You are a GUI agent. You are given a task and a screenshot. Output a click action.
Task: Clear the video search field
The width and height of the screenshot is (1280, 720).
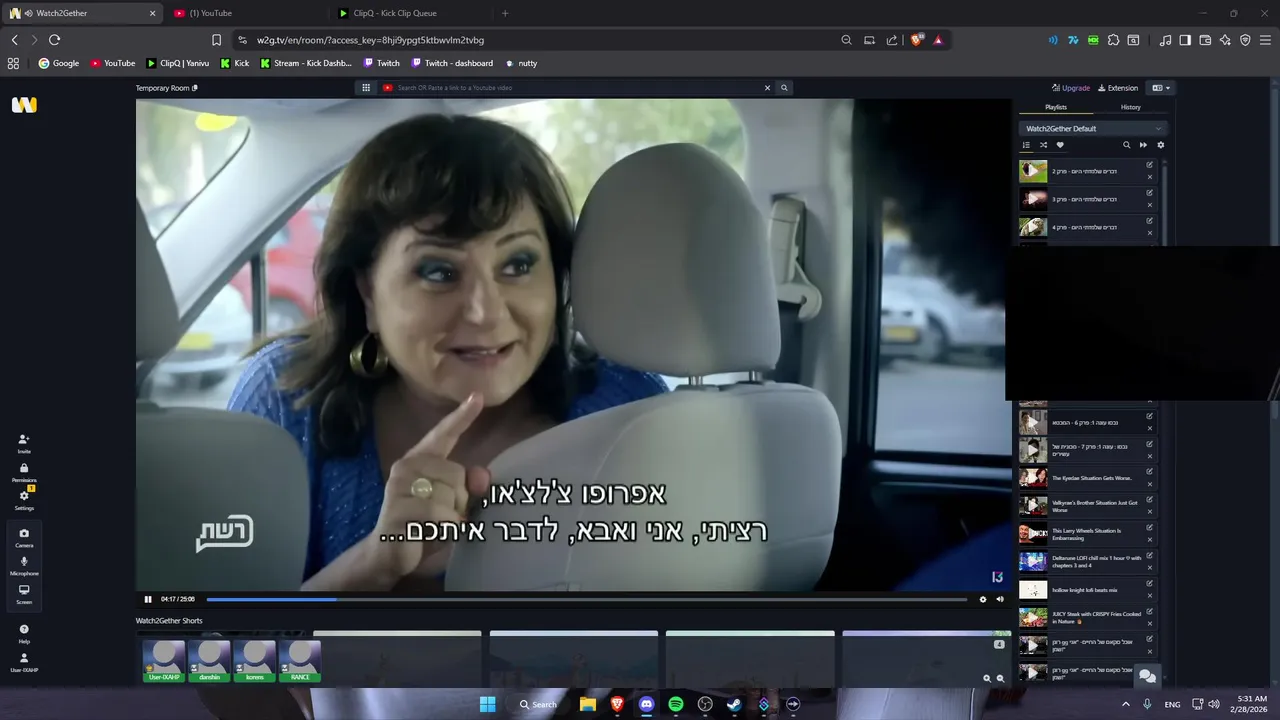click(768, 88)
